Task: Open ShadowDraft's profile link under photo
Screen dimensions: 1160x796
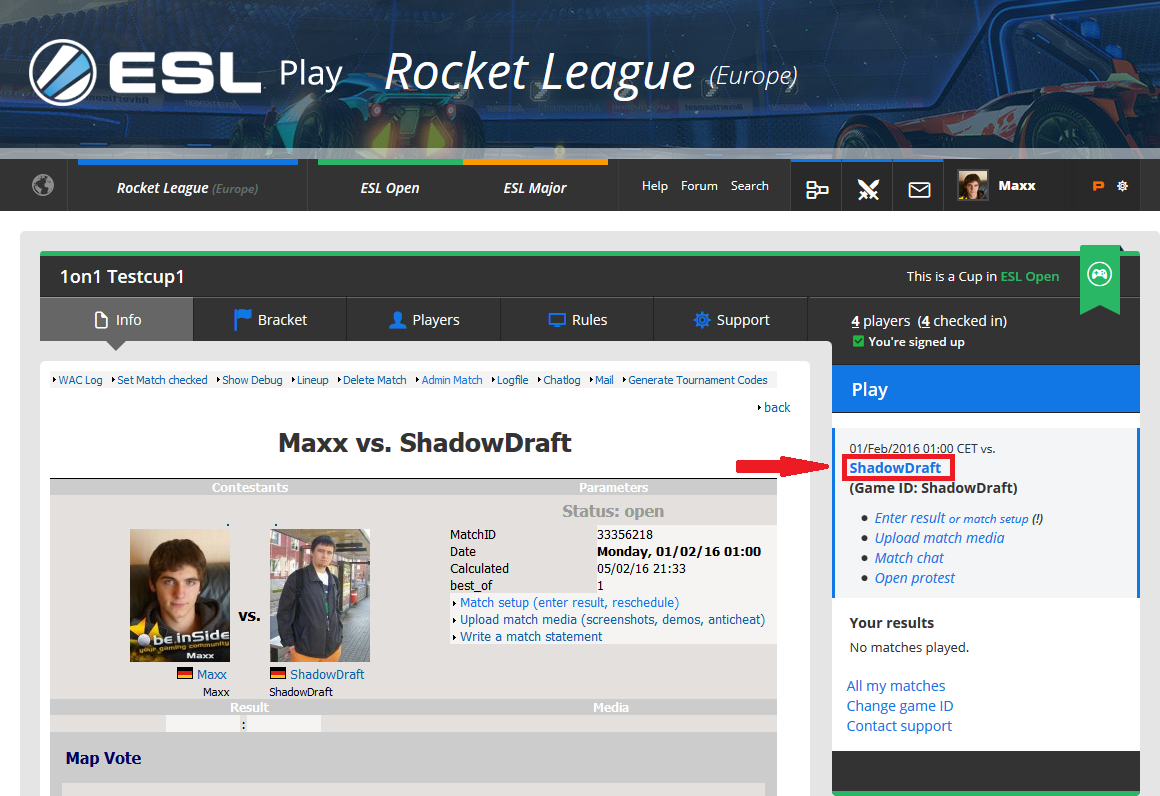Action: click(x=327, y=674)
